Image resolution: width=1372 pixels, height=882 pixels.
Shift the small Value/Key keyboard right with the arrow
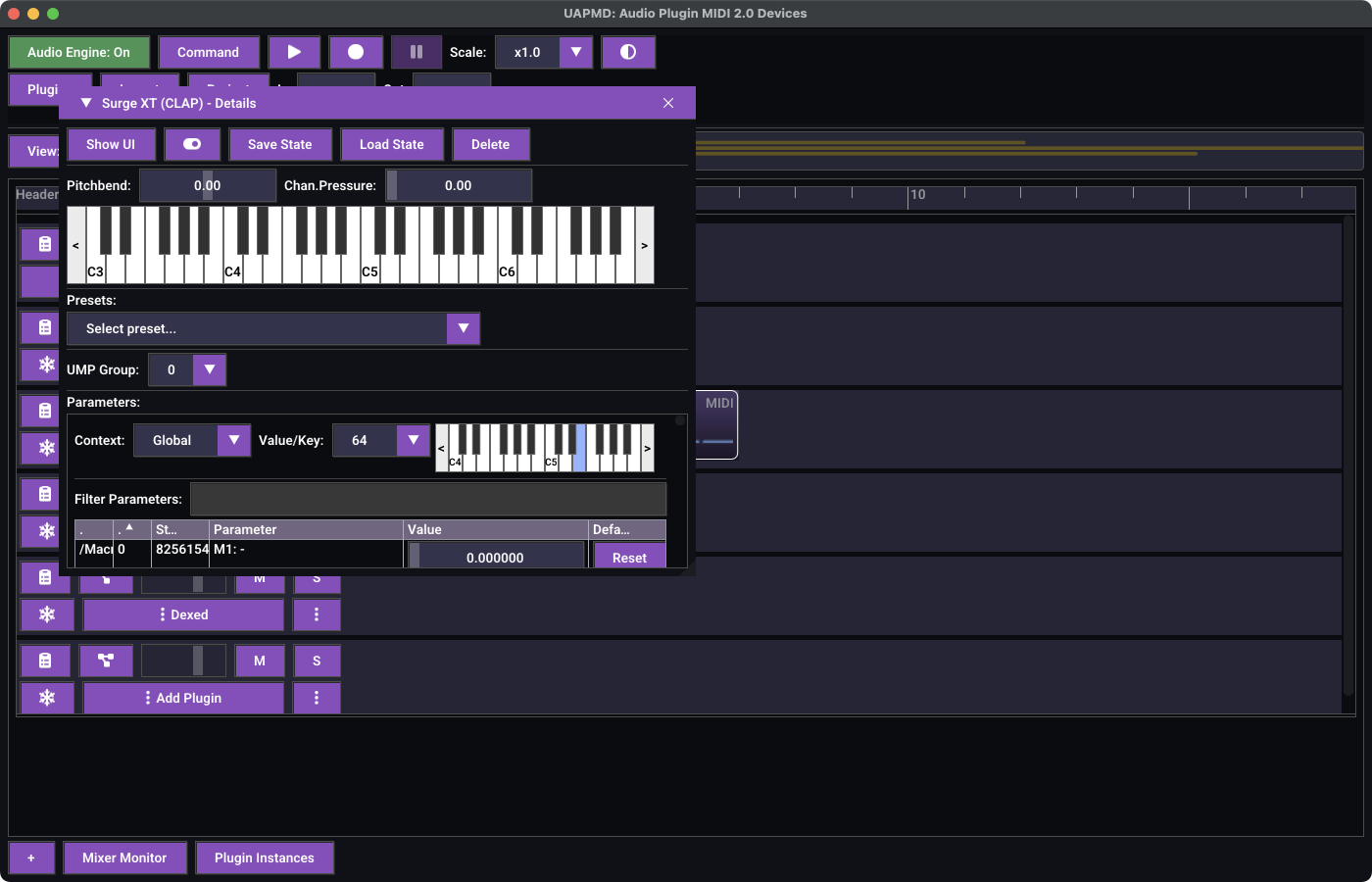(647, 448)
